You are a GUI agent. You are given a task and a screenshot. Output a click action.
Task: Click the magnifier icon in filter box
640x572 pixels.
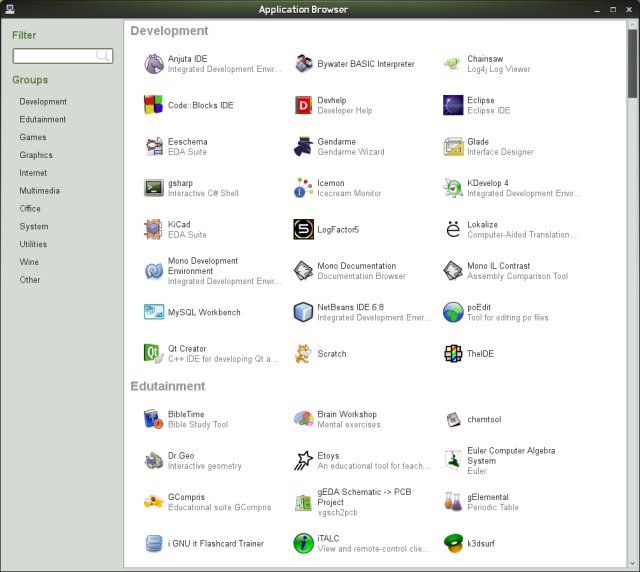point(102,56)
